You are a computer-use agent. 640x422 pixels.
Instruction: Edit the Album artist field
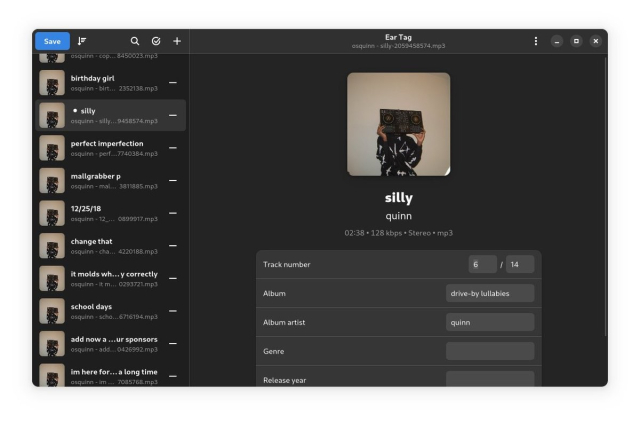[490, 322]
